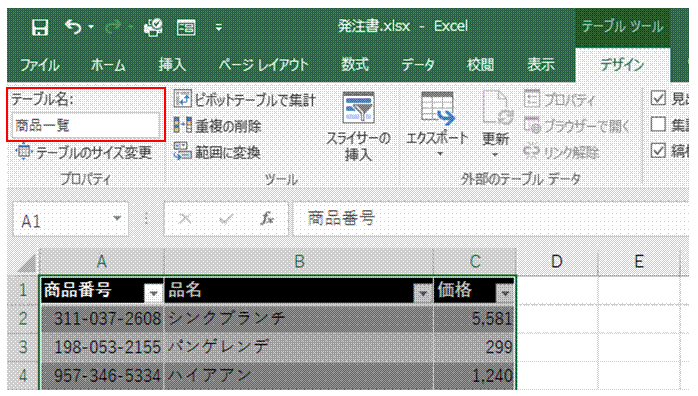Screen dimensions: 698x396
Task: Open the ファイル tab
Action: pyautogui.click(x=40, y=65)
